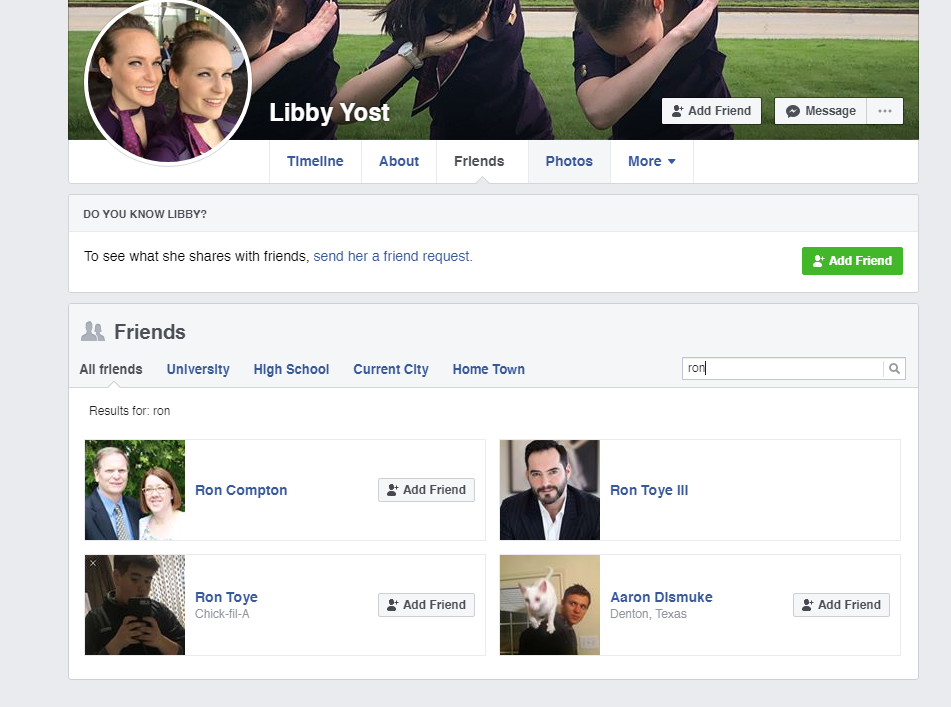Click Ron Compton's profile photo
The width and height of the screenshot is (951, 707).
pos(135,490)
